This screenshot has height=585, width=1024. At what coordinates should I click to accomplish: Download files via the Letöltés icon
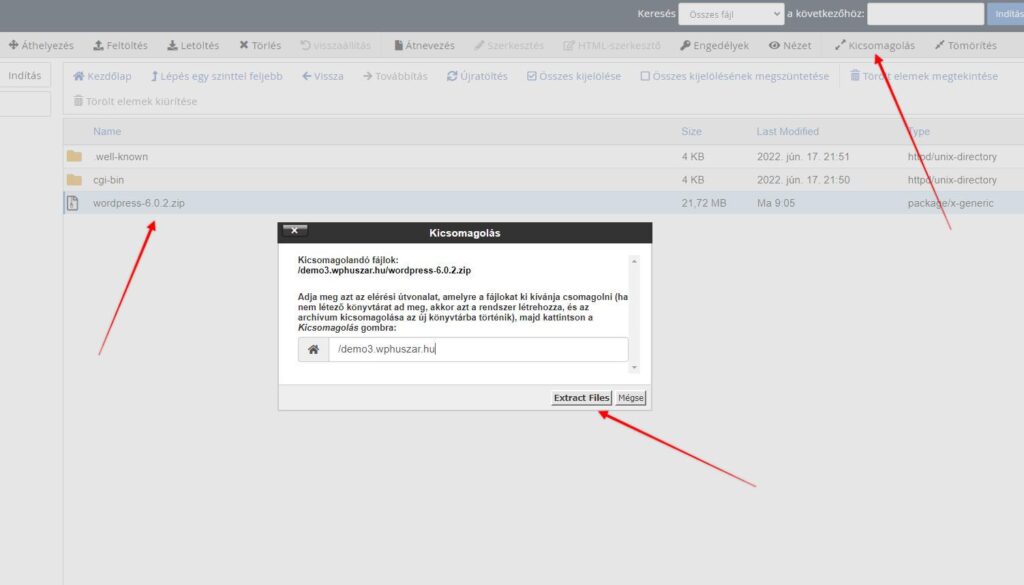[x=194, y=44]
